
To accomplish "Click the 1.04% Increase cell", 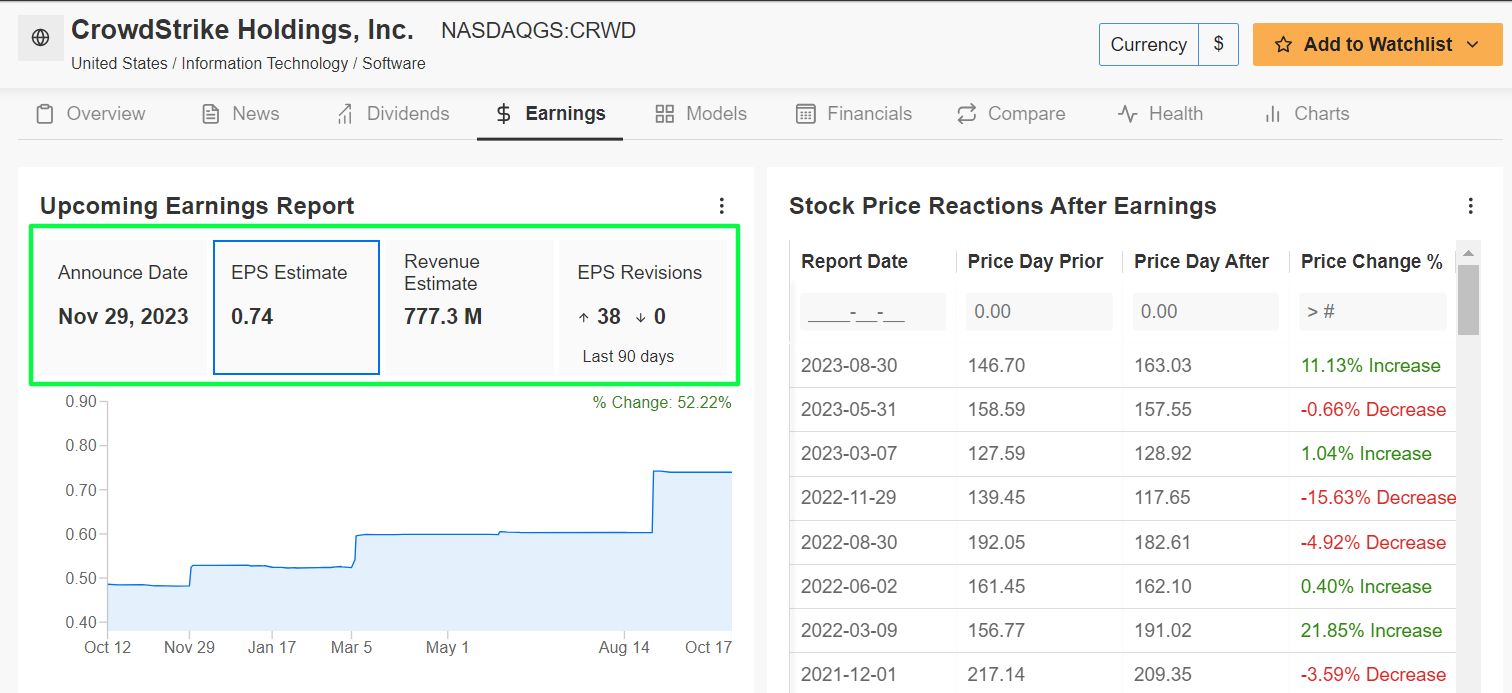I will point(1366,454).
